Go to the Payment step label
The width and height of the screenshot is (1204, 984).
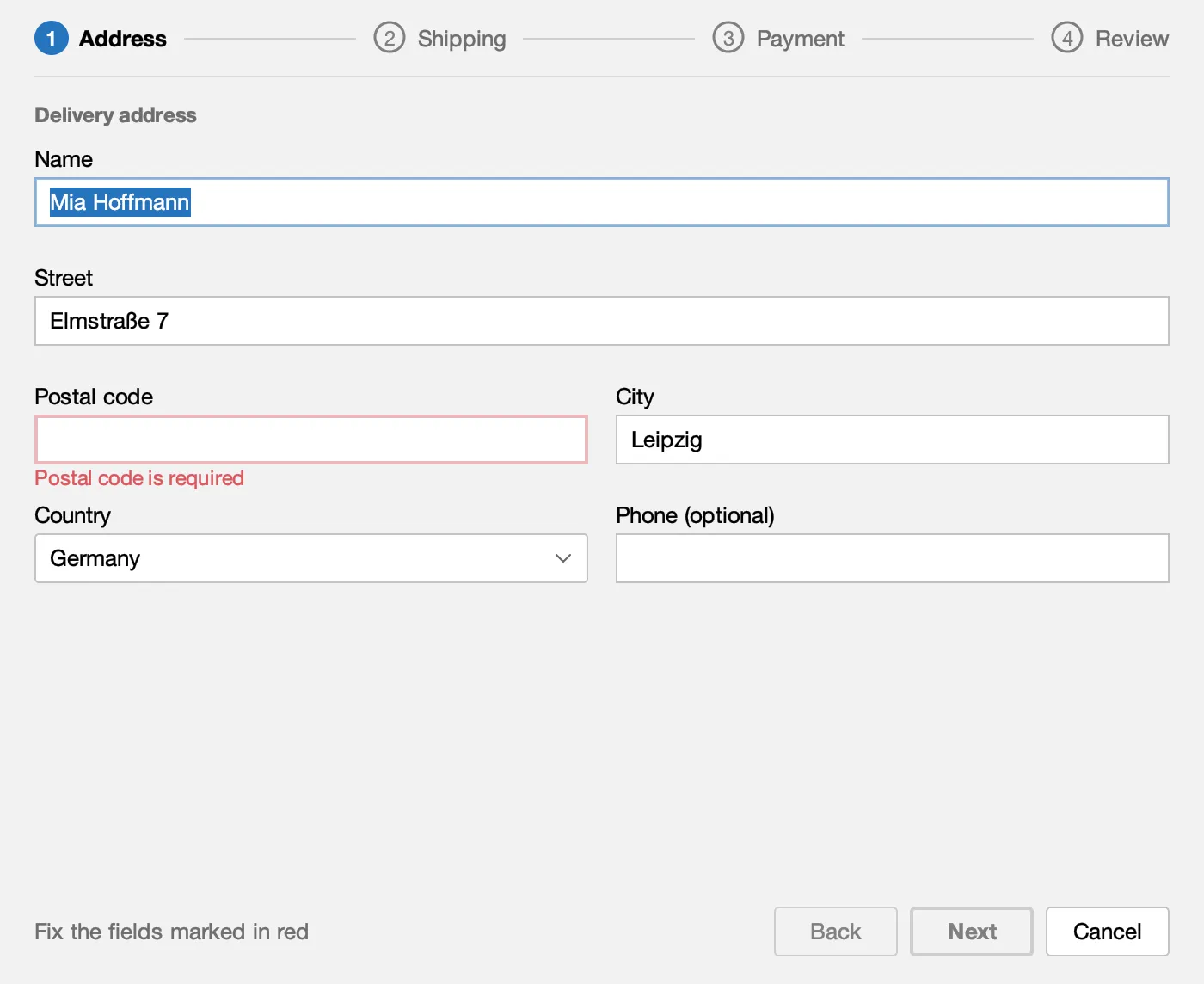(x=801, y=39)
